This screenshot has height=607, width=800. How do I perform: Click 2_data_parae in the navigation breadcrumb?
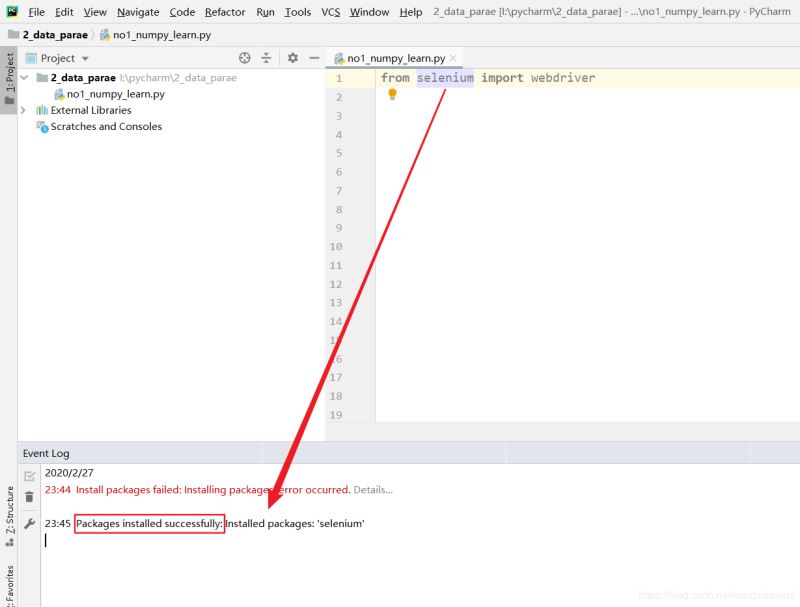click(x=55, y=34)
